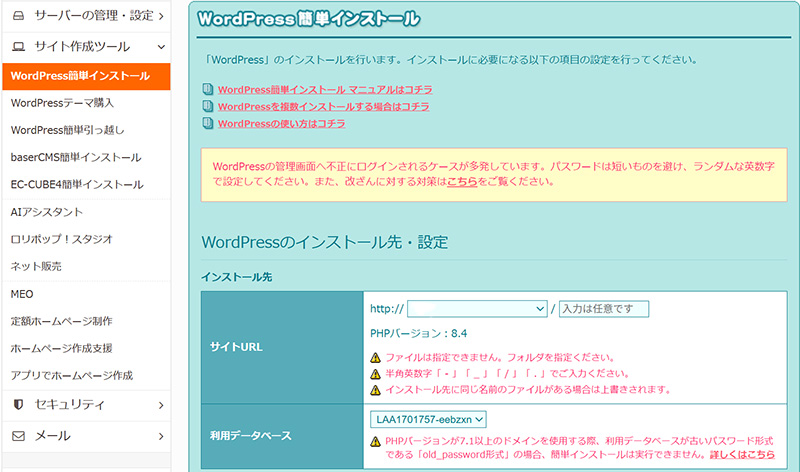Screen dimensions: 800x472
Task: Click the shield icon beside セキュリティ
Action: coord(19,404)
